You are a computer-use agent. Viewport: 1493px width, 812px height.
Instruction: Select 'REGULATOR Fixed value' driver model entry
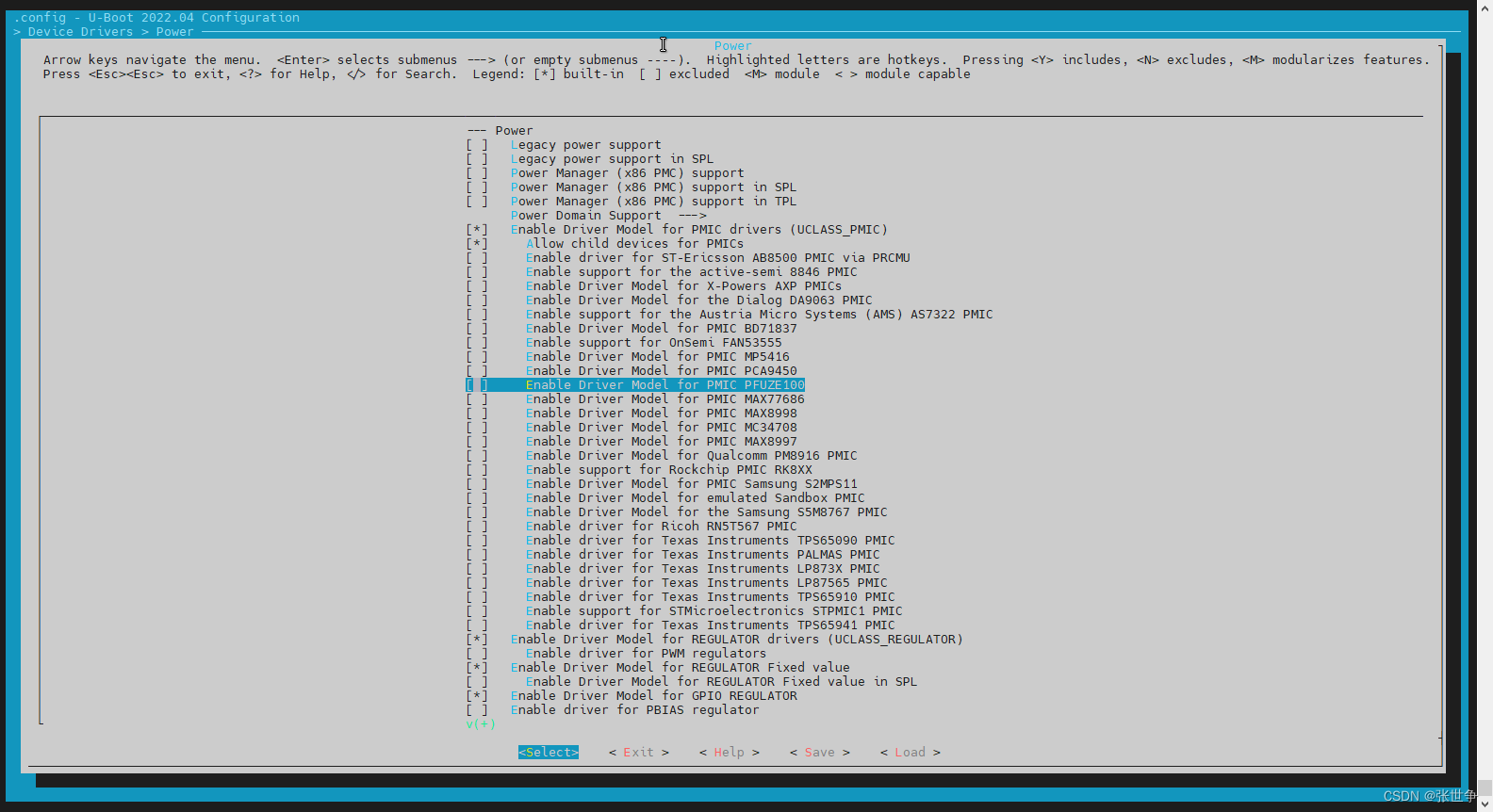click(x=680, y=668)
